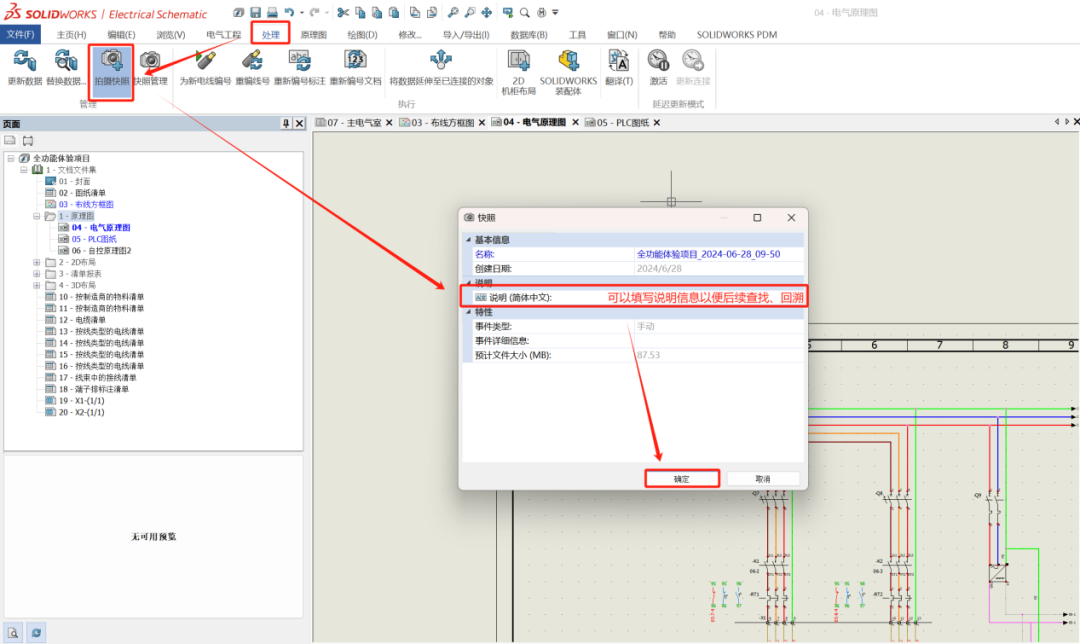Click the SOLIDWORKS 装配体 icon

coord(568,68)
